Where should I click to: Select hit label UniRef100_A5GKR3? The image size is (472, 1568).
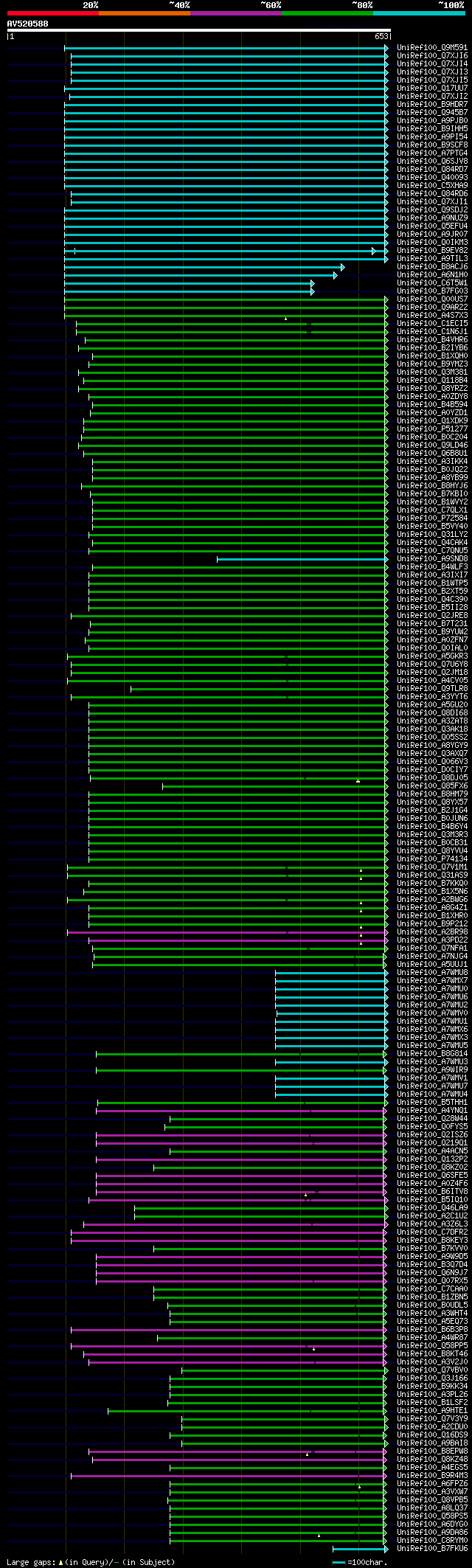coord(432,656)
